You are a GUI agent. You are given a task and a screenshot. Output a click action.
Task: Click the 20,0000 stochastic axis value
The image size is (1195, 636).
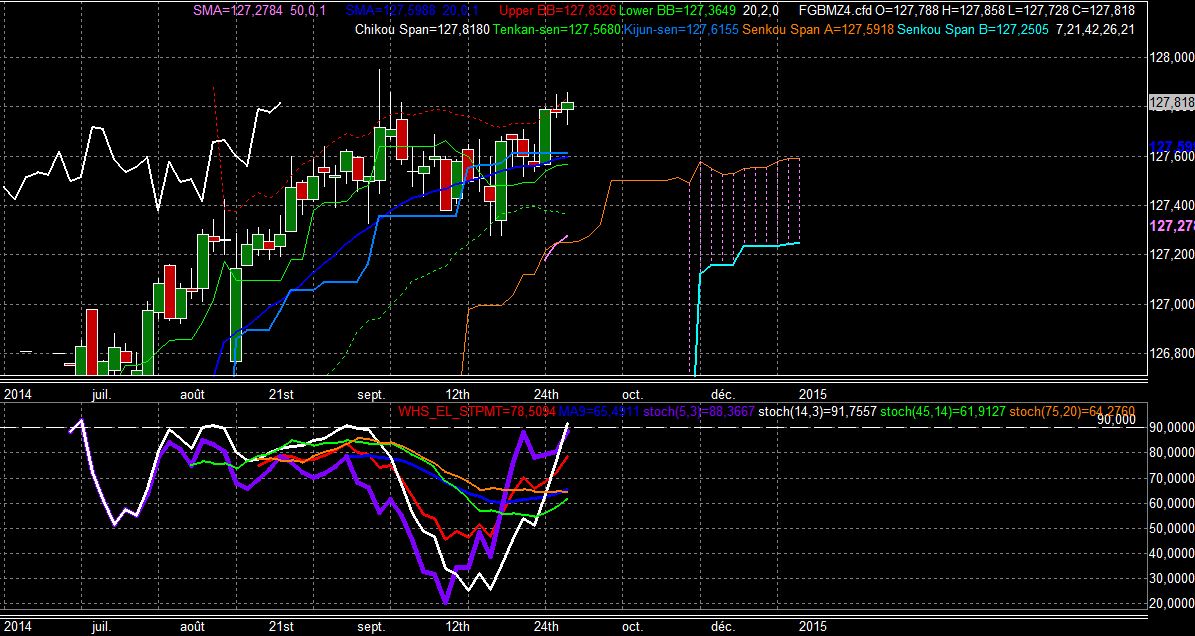point(1171,604)
